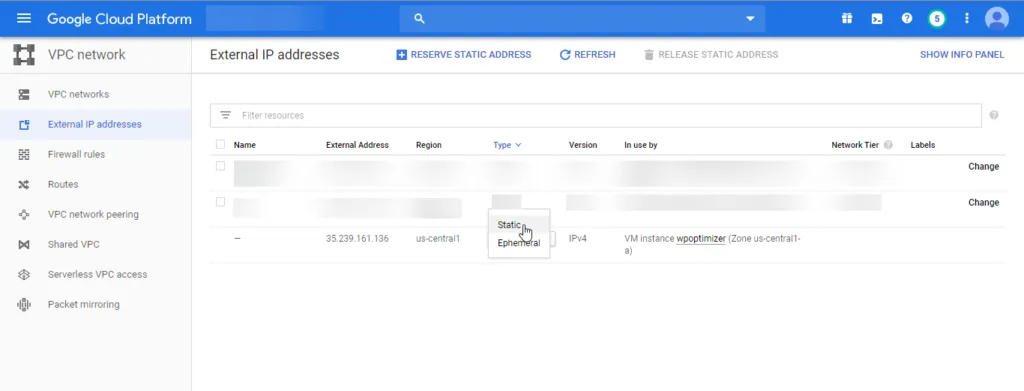This screenshot has width=1024, height=391.
Task: Click Show Info Panel
Action: [x=962, y=55]
